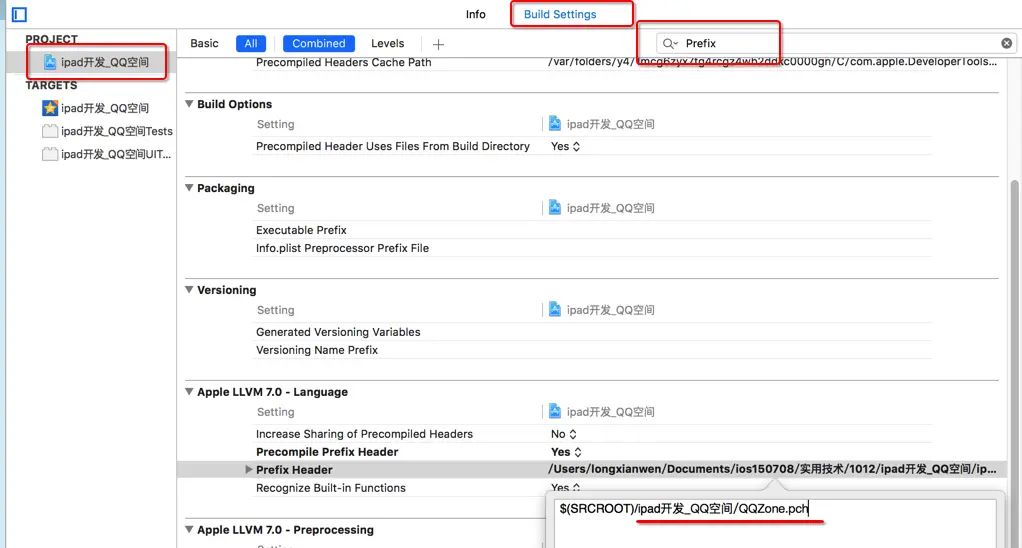Open search options magnifier icon
Image resolution: width=1022 pixels, height=548 pixels.
pos(670,44)
